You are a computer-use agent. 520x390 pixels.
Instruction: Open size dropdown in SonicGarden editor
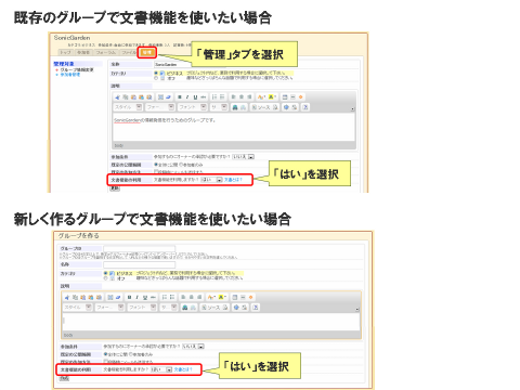pyautogui.click(x=219, y=107)
